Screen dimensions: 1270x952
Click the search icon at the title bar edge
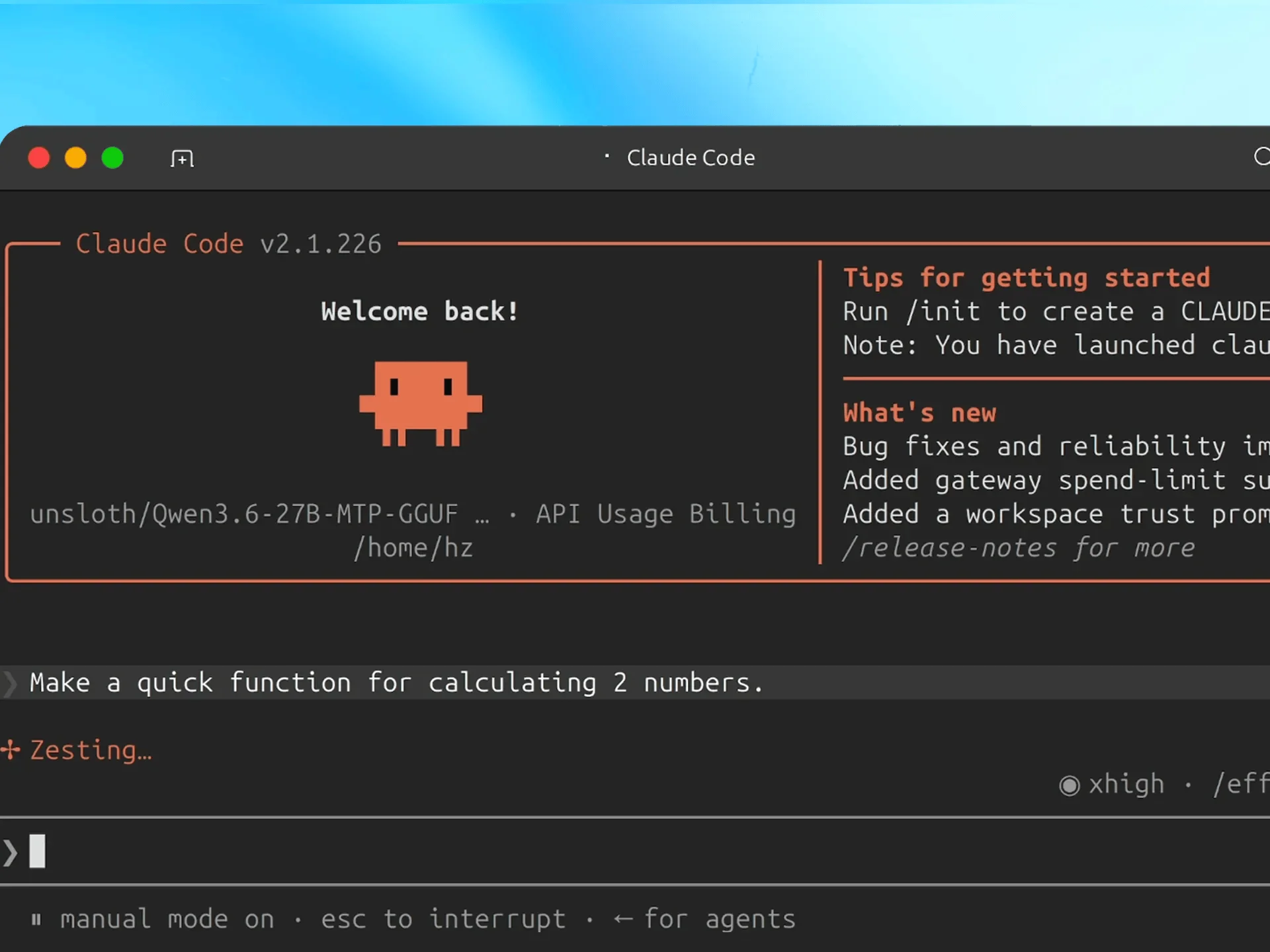[x=1262, y=157]
